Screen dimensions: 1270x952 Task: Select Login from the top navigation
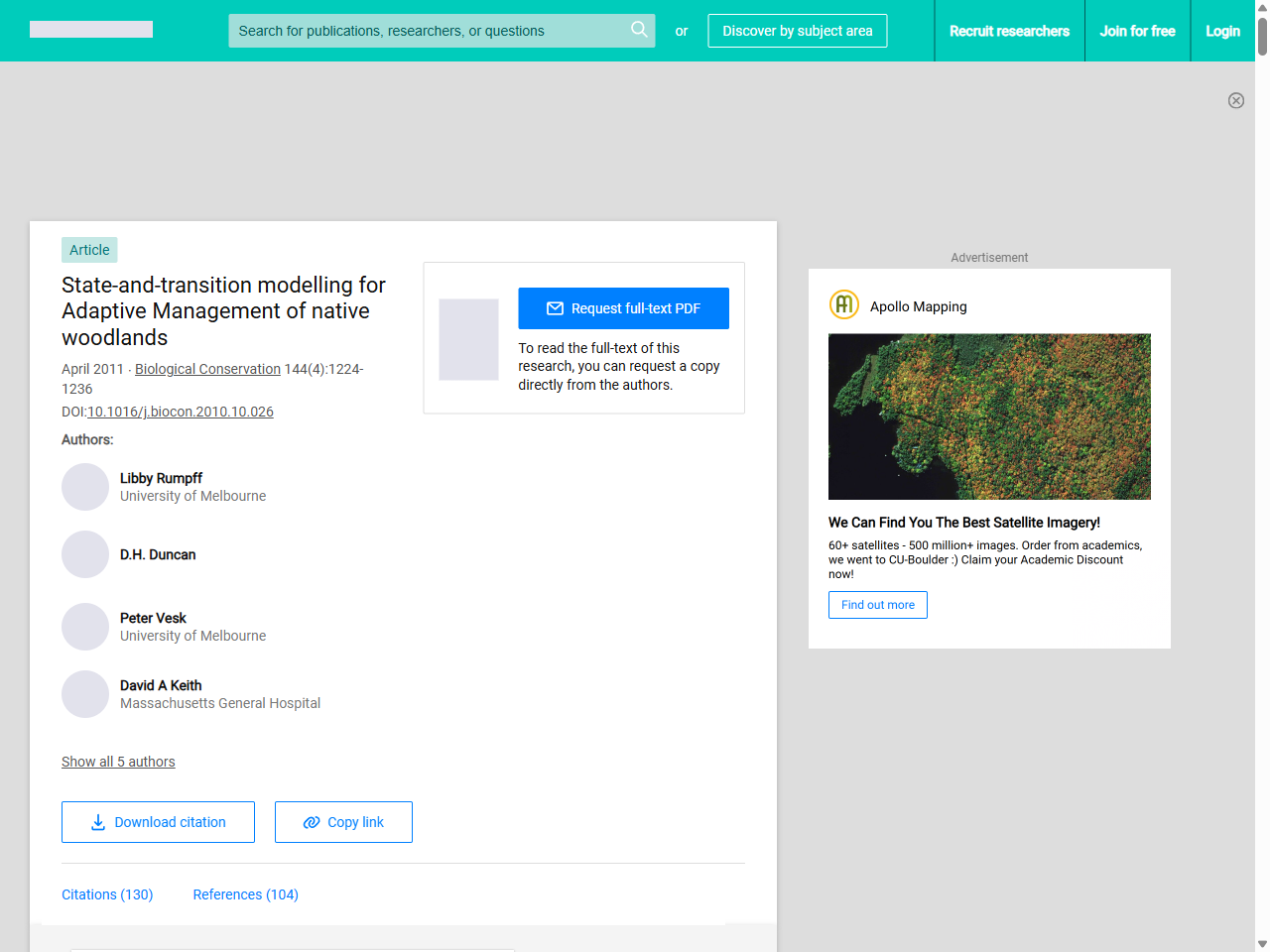[x=1222, y=31]
